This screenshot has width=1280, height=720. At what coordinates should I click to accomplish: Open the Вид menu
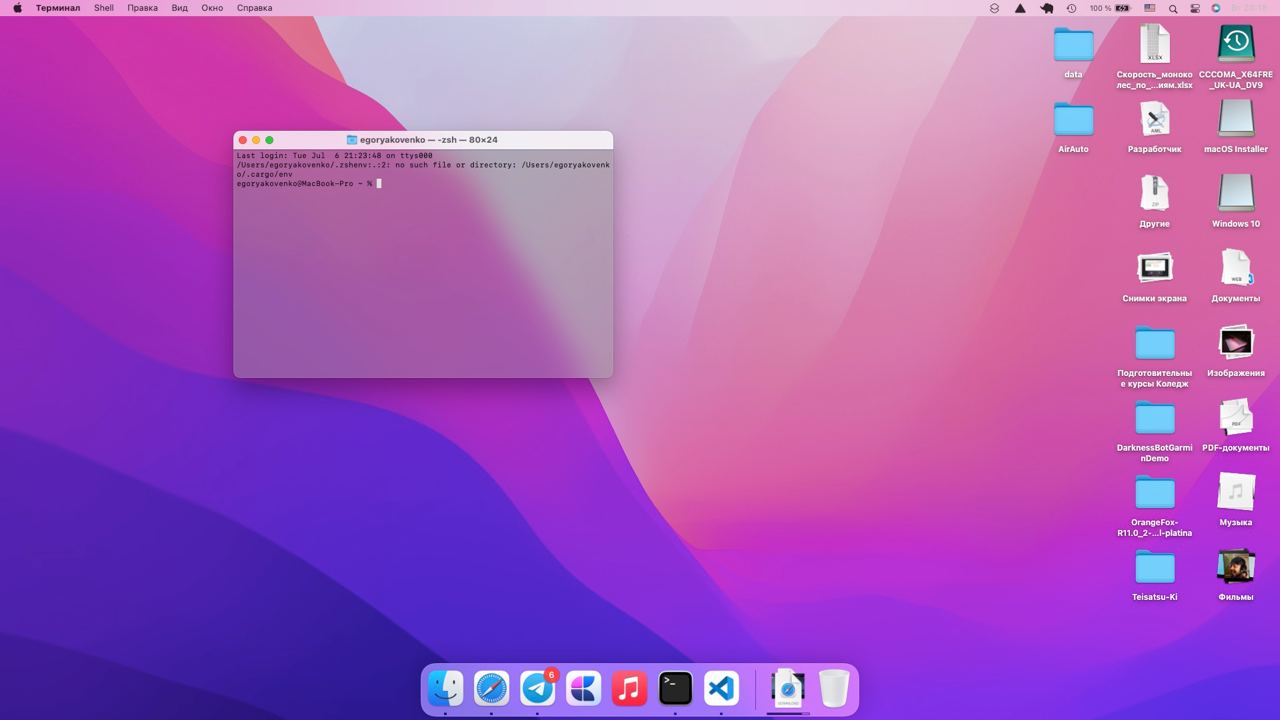click(x=180, y=8)
